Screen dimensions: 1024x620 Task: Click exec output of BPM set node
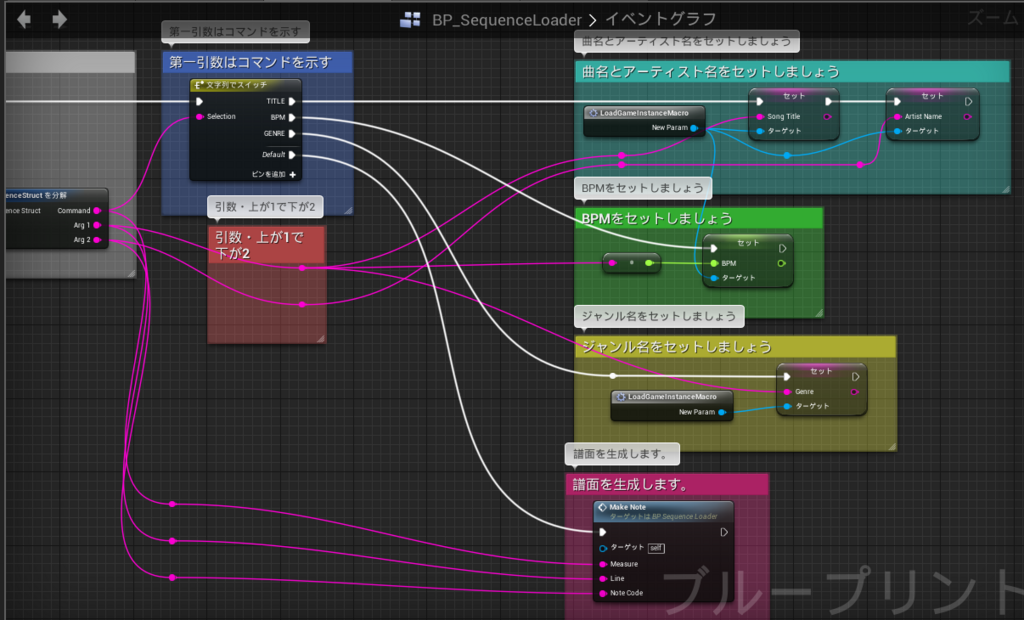(x=782, y=248)
